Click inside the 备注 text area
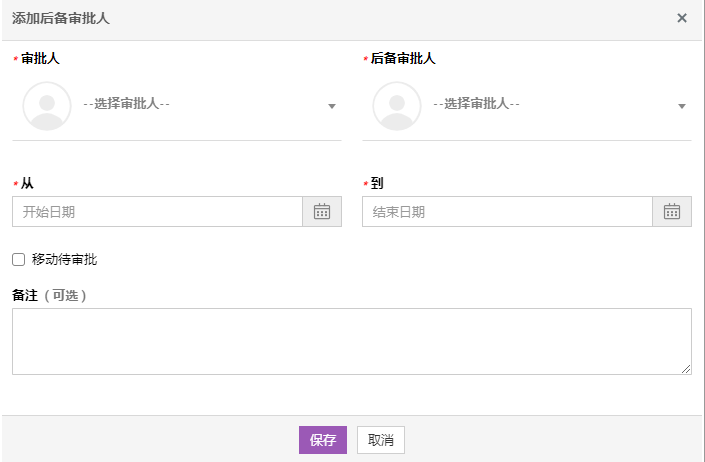This screenshot has width=705, height=462. (x=350, y=341)
